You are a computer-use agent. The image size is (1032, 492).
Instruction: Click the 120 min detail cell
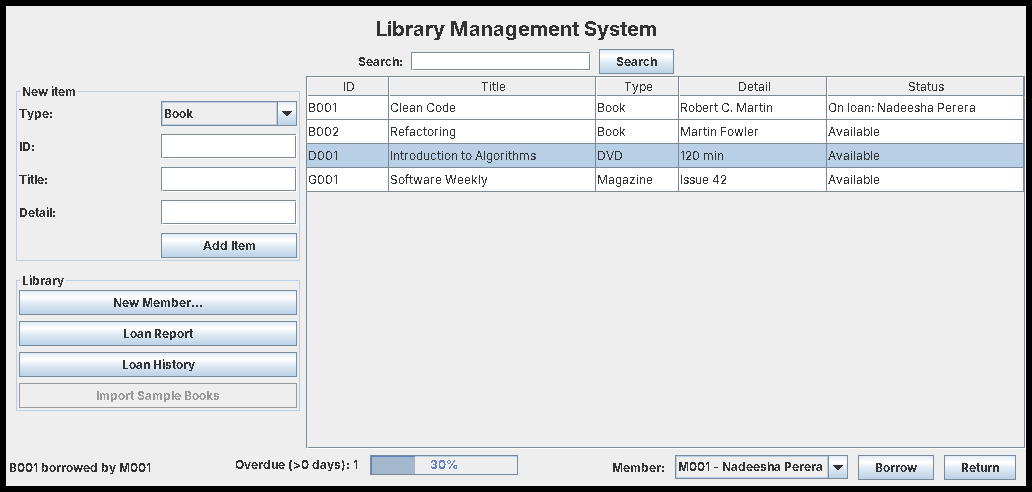[753, 156]
